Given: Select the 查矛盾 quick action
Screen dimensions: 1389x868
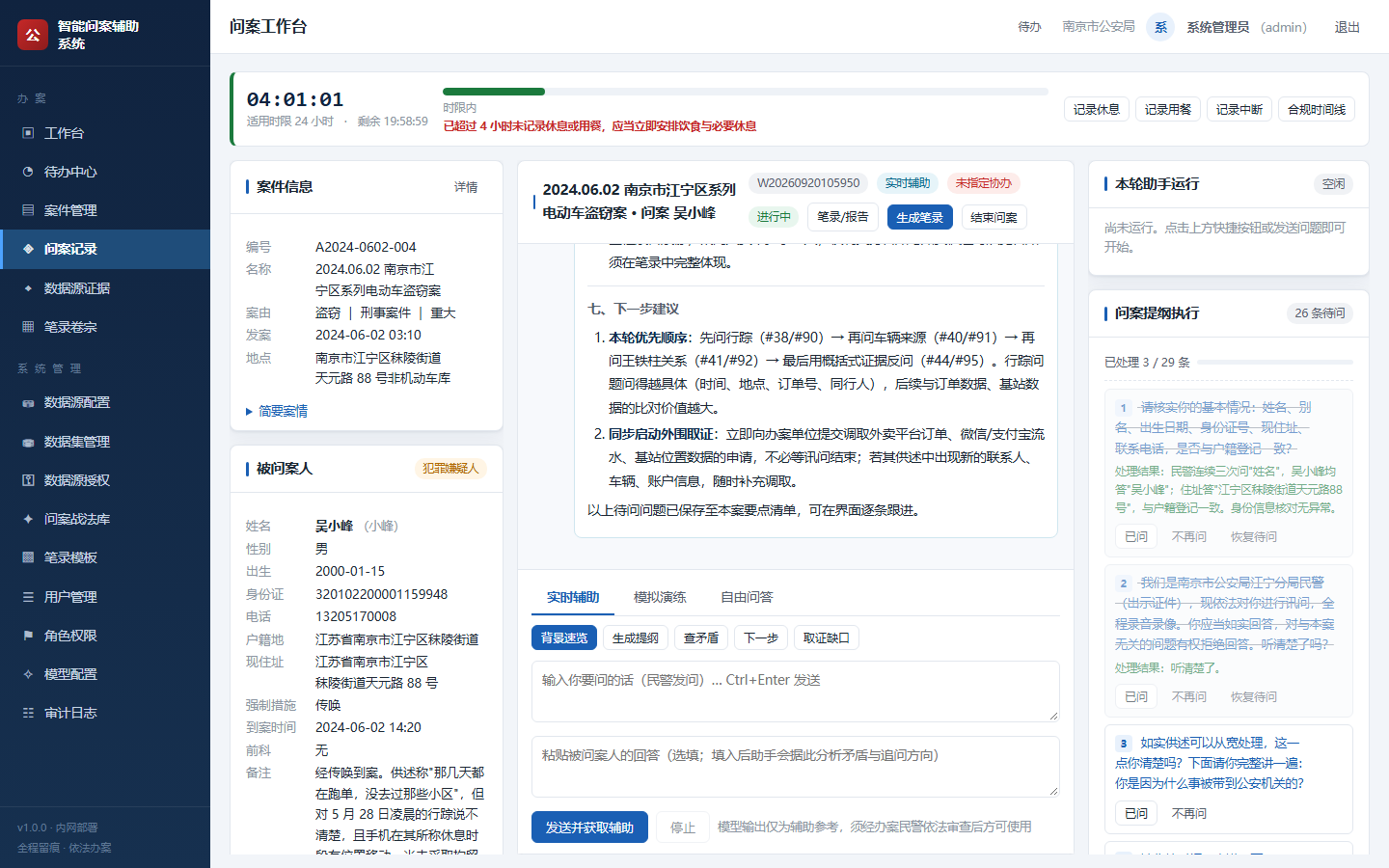Looking at the screenshot, I should (x=701, y=637).
